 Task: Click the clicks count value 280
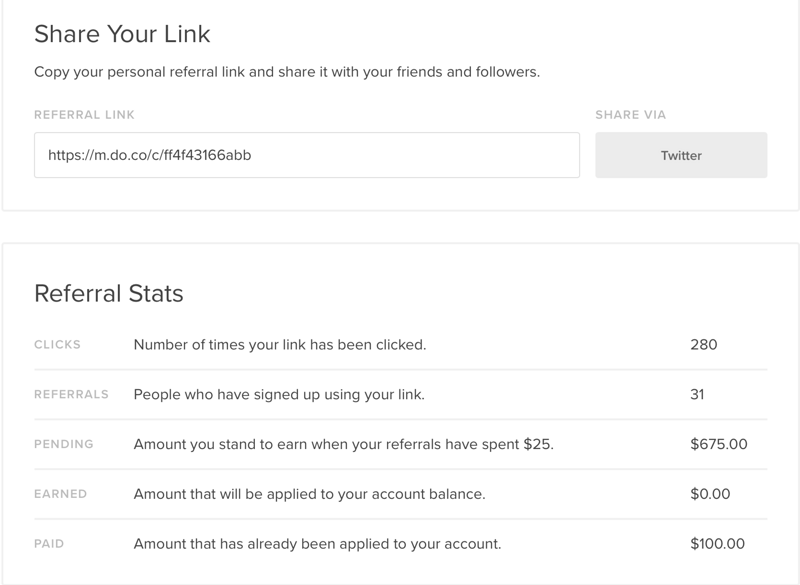click(x=704, y=345)
